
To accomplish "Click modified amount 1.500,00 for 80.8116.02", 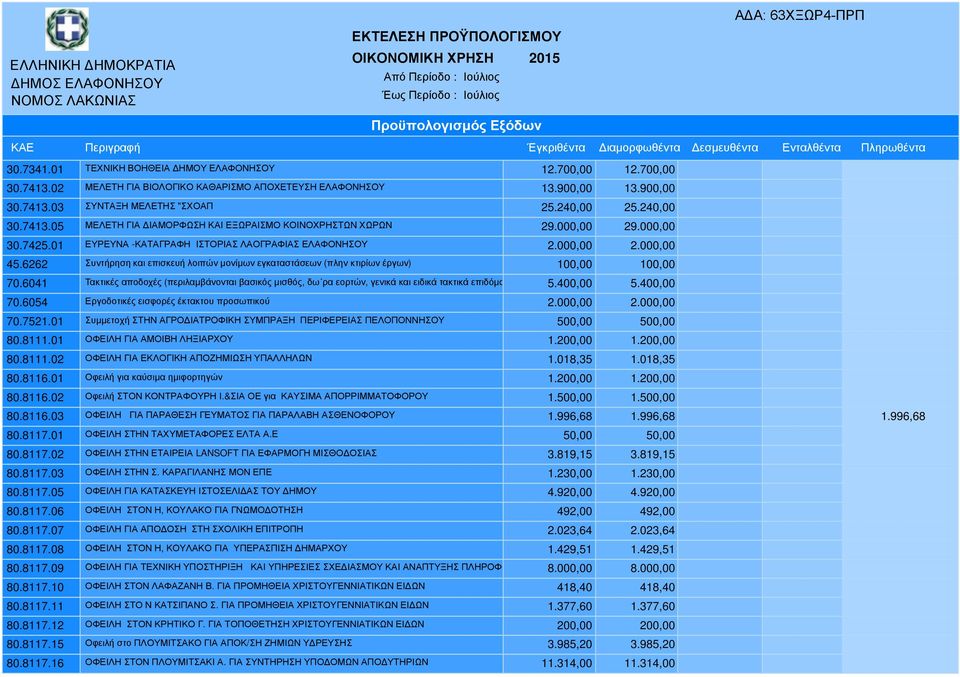I will [653, 397].
